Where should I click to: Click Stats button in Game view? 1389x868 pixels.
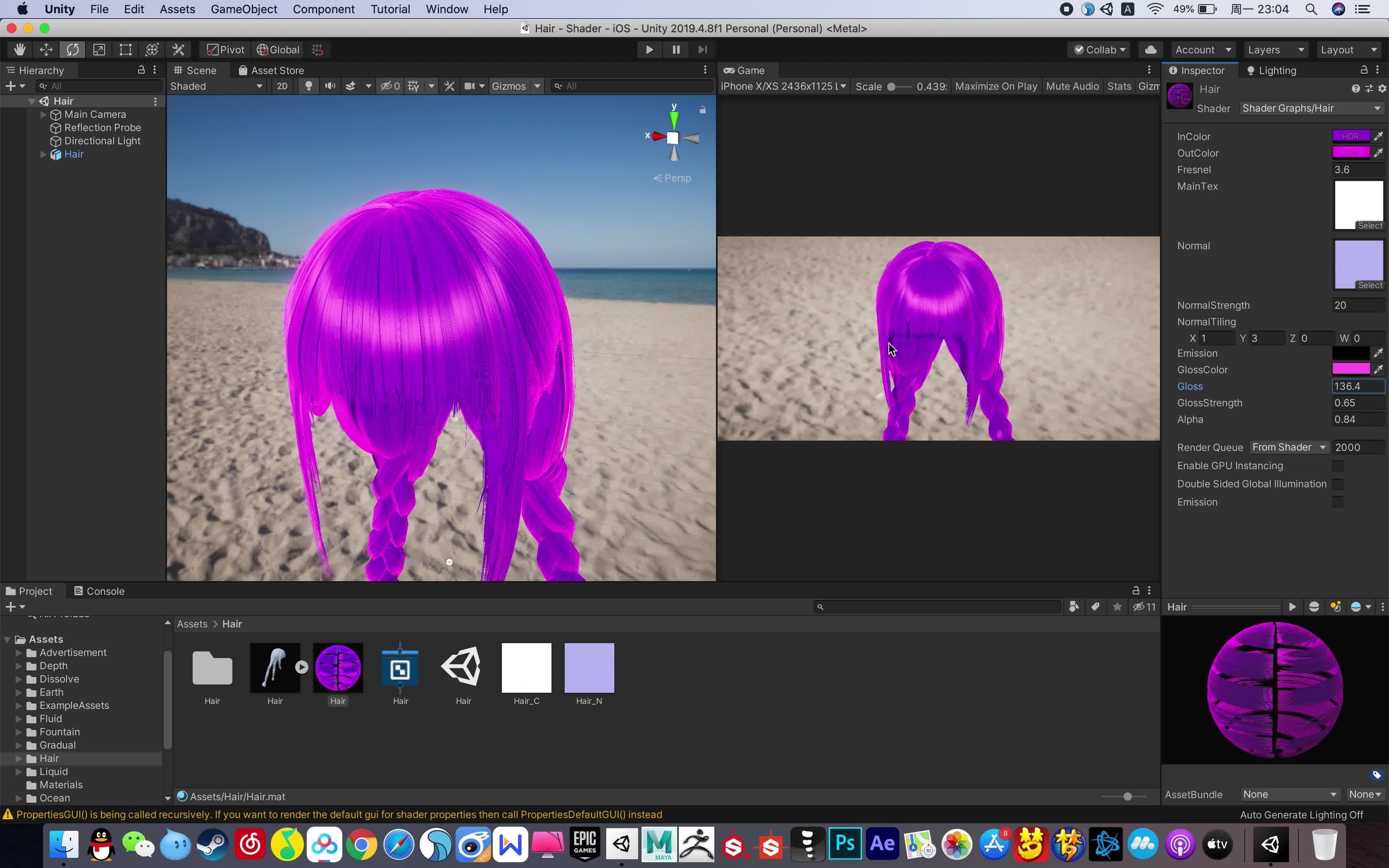coord(1119,86)
